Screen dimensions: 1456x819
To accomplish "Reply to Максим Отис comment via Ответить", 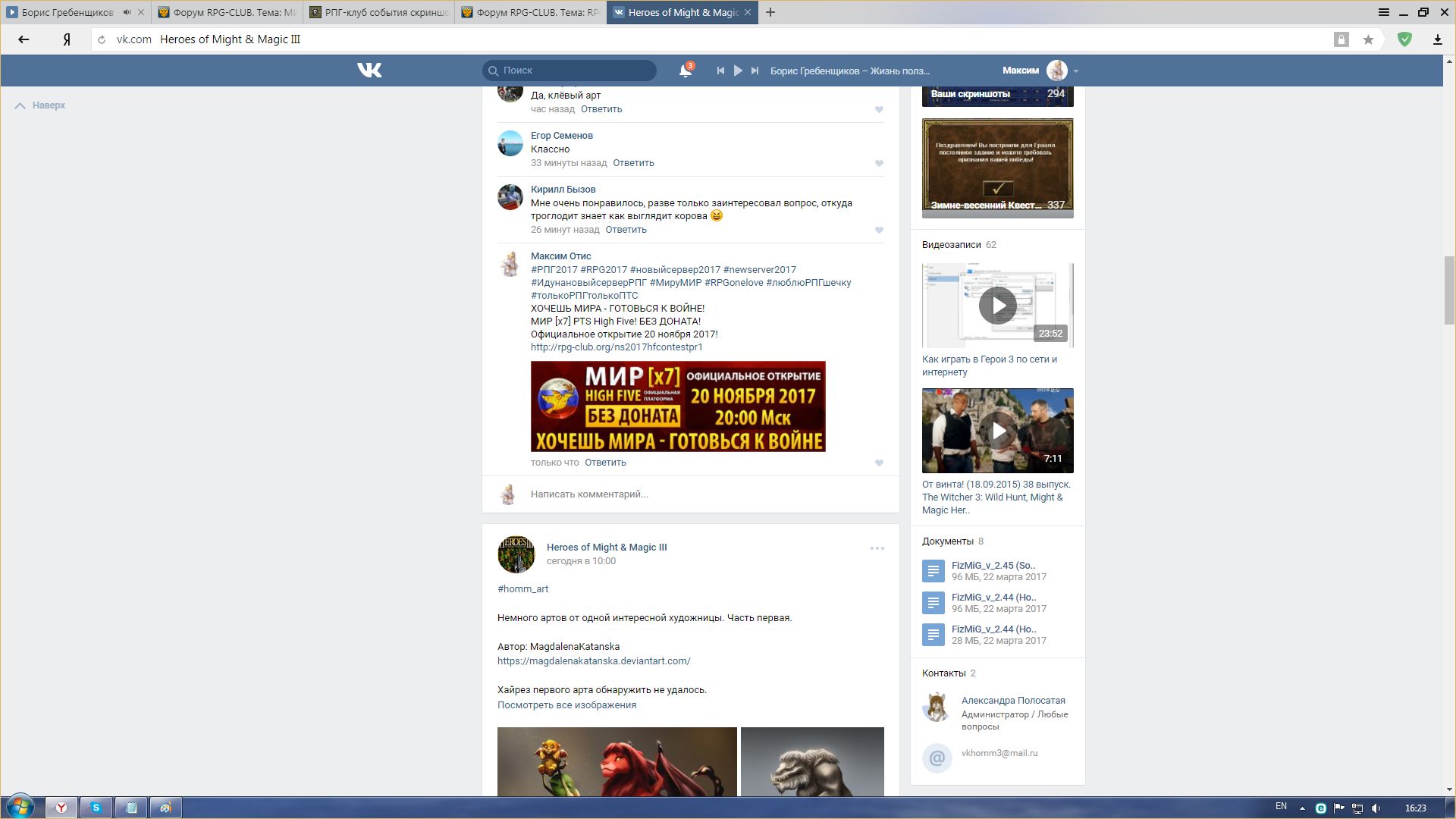I will [605, 463].
